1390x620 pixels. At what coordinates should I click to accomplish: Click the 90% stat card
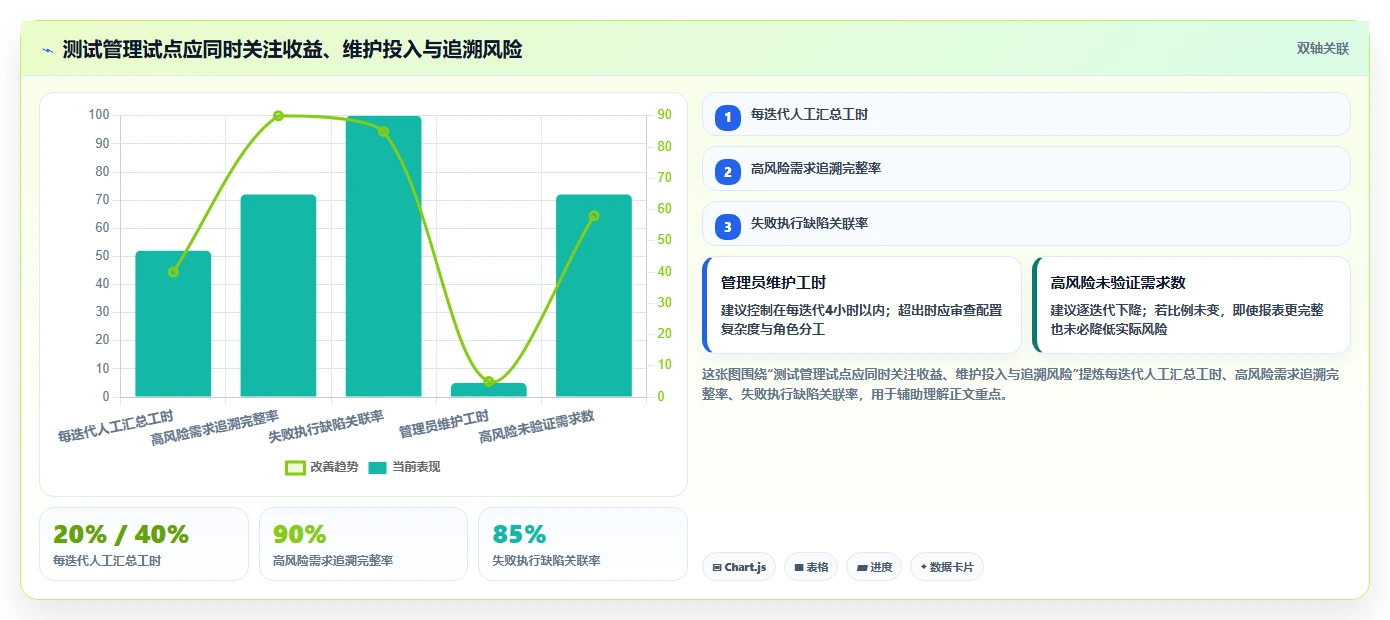[363, 544]
